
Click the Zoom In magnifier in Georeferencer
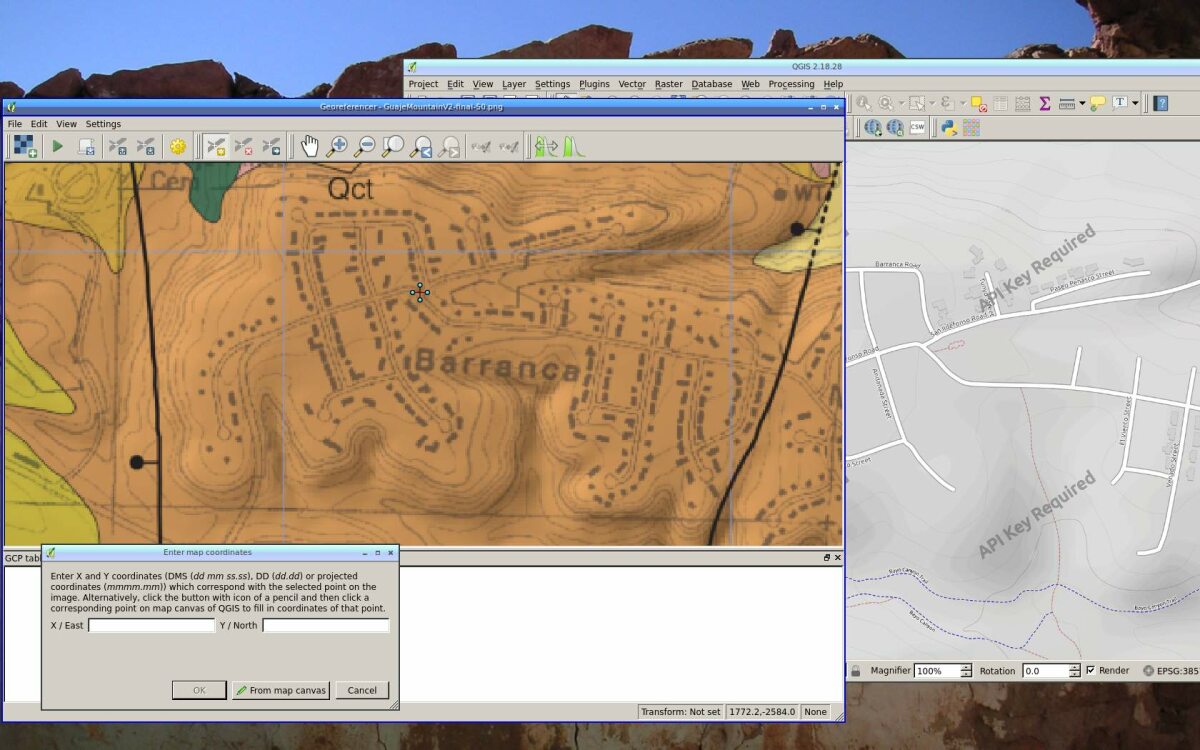coord(338,147)
